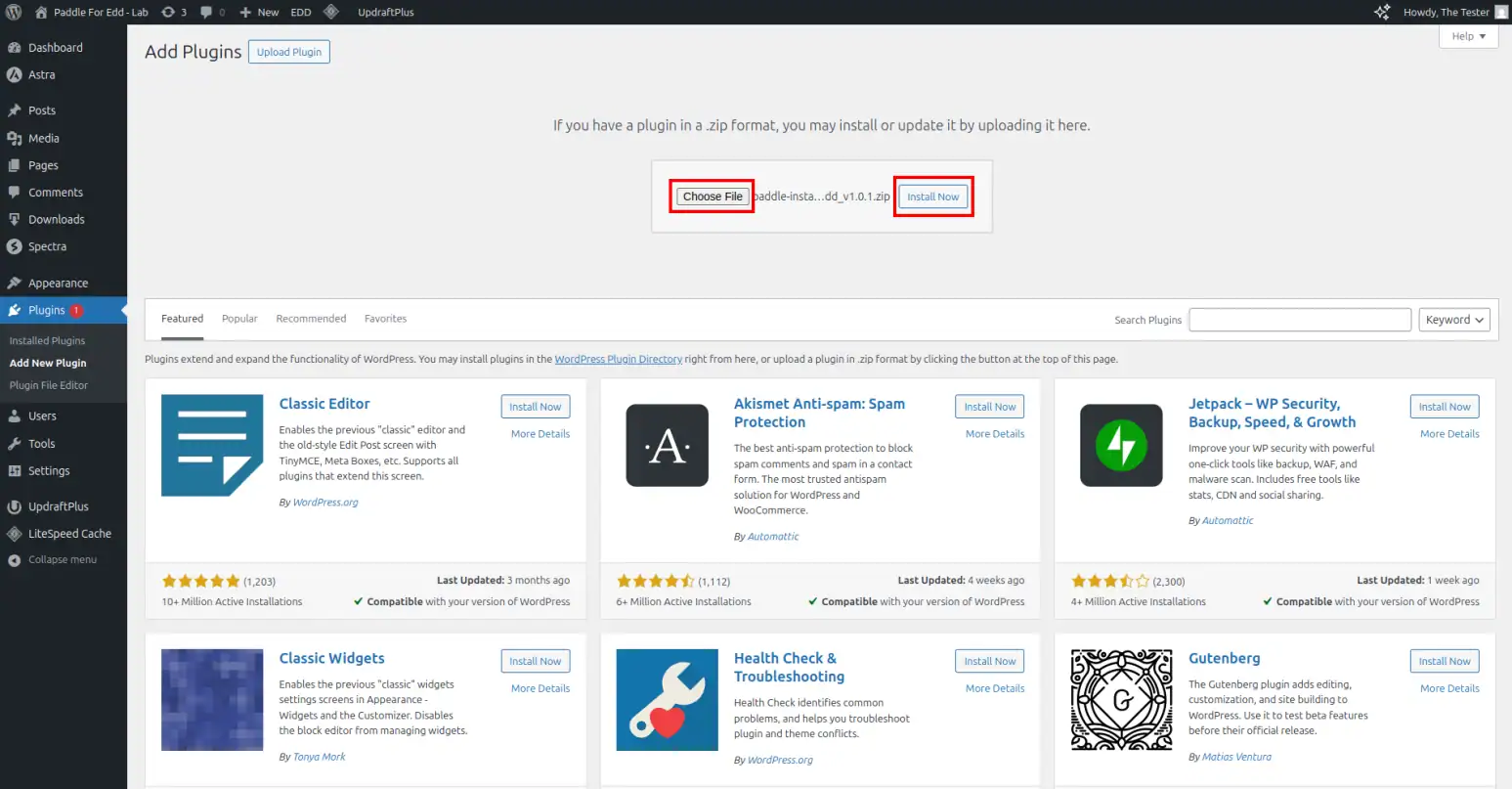Image resolution: width=1512 pixels, height=789 pixels.
Task: Open Installed Plugins submenu item
Action: click(47, 340)
